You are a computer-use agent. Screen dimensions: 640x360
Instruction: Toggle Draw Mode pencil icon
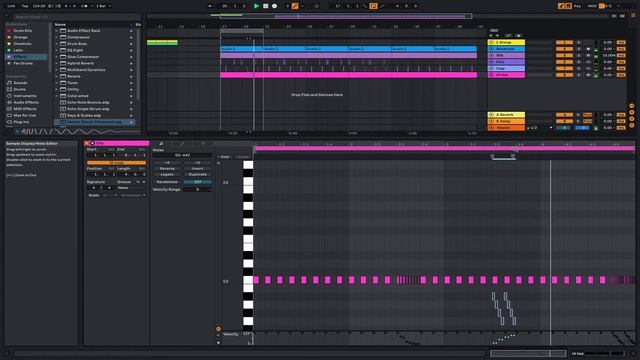click(561, 6)
